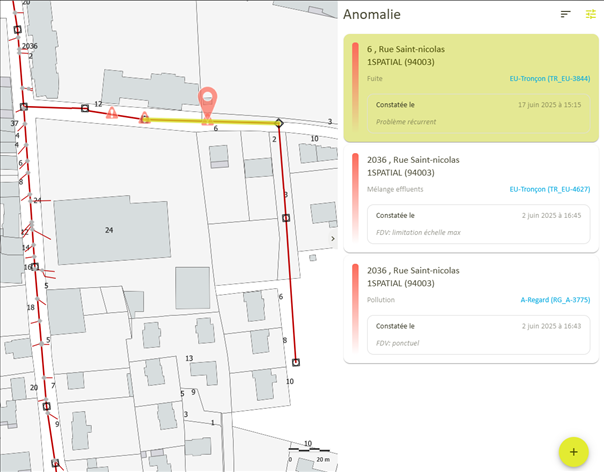This screenshot has width=604, height=472.
Task: Click the red location pin on map
Action: 208,104
